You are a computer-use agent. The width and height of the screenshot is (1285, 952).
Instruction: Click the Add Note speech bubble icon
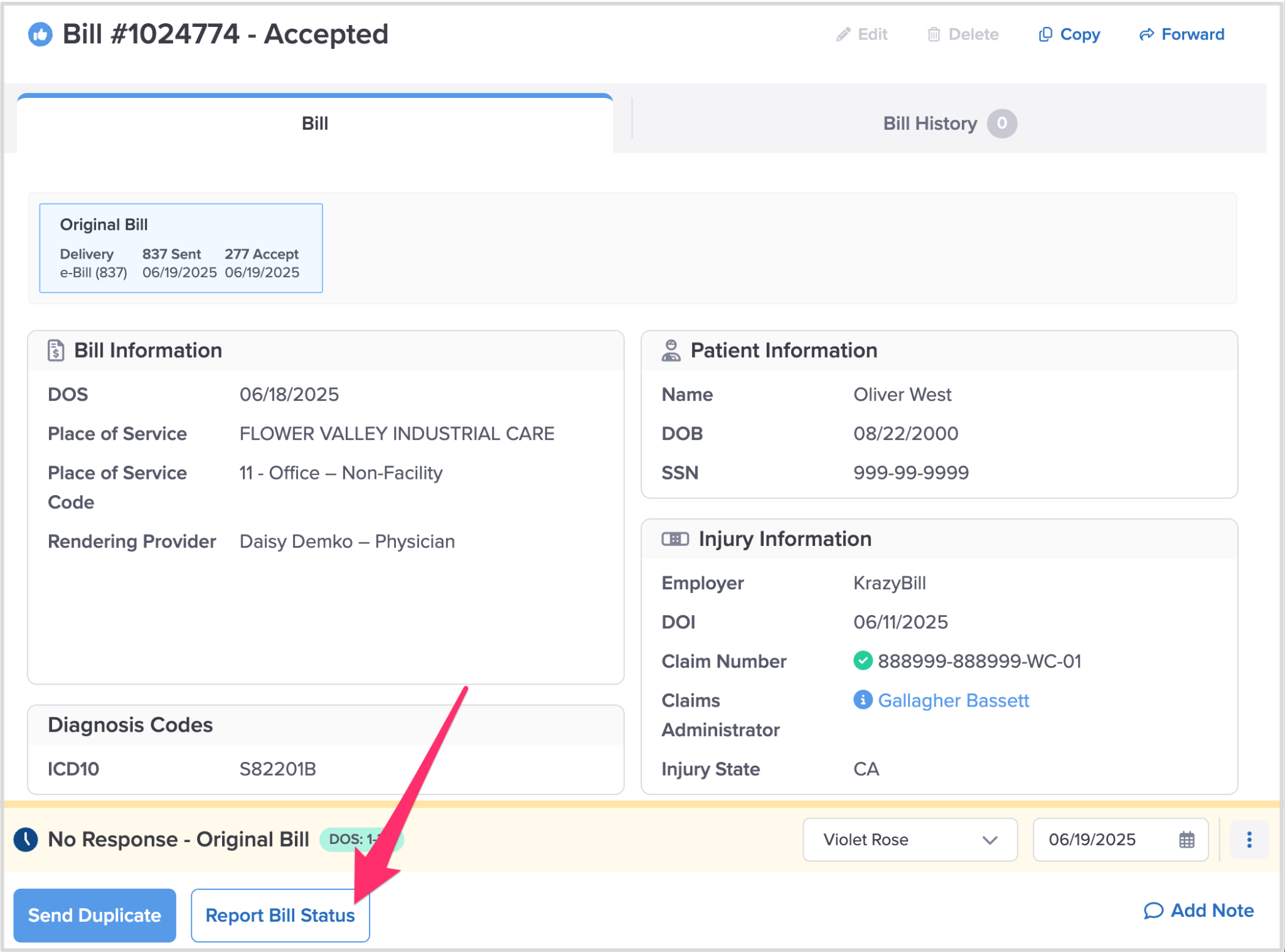click(1153, 911)
